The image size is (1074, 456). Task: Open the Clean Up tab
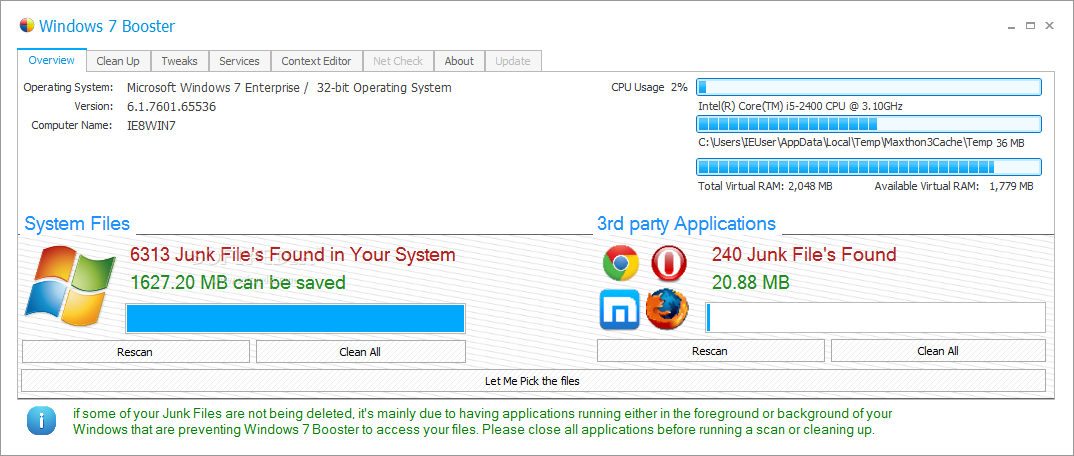pyautogui.click(x=118, y=61)
